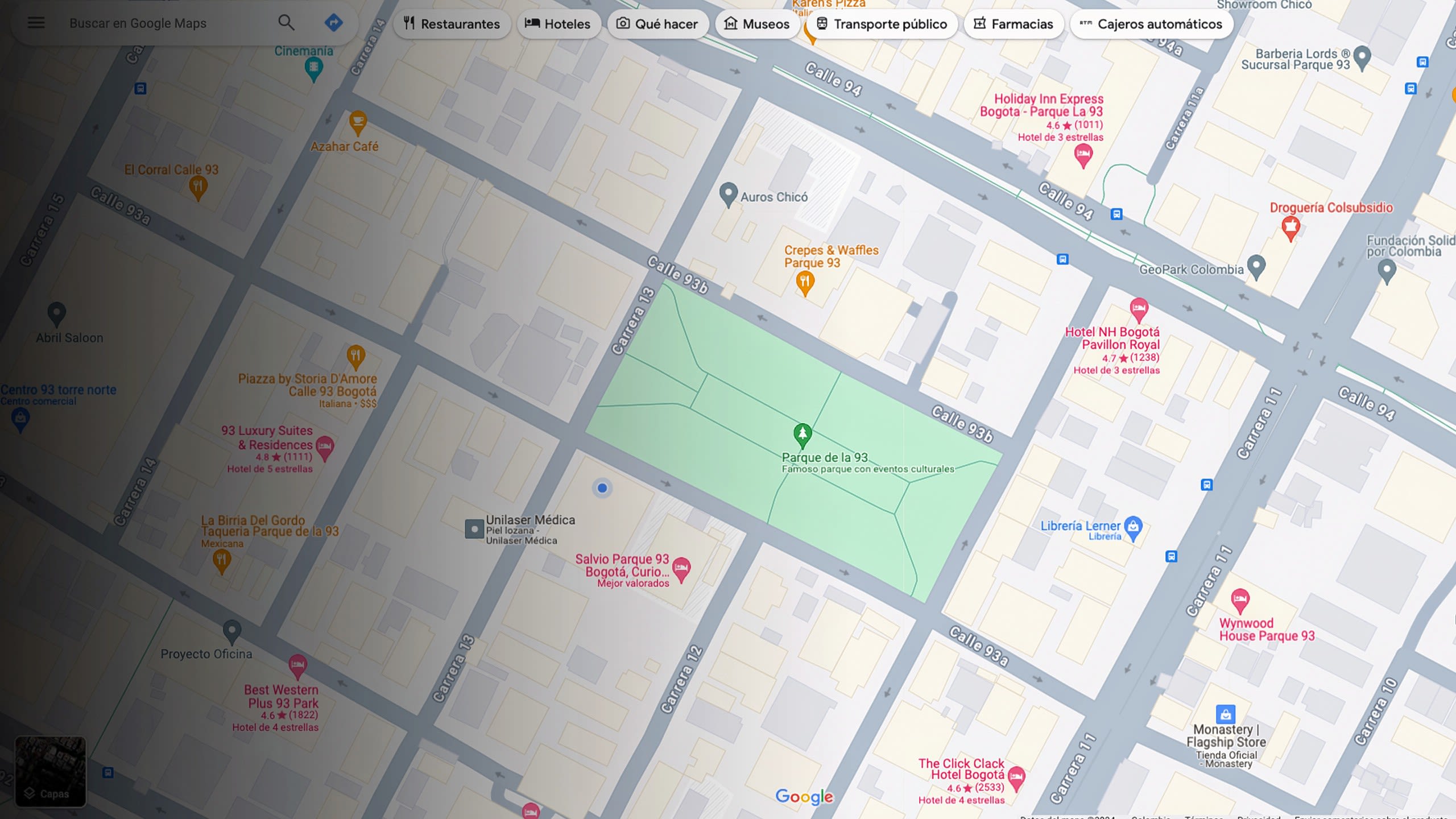
Task: Click Monastery Flagship Store shopping pin
Action: point(1226,714)
